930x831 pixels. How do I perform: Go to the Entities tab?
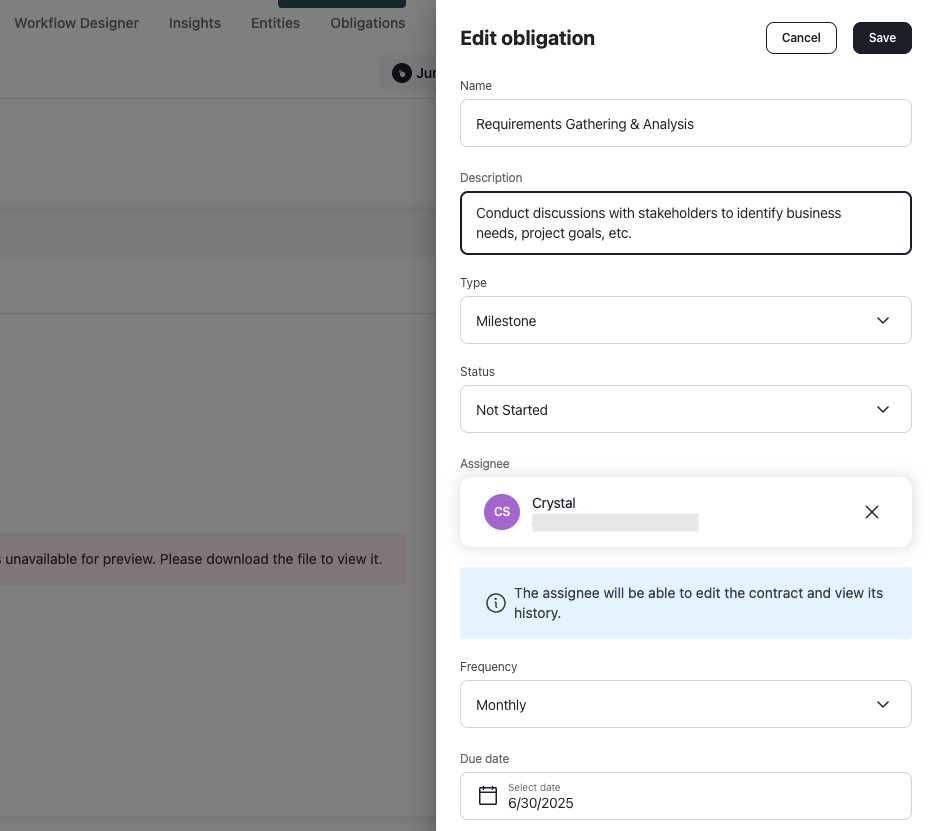[x=275, y=23]
